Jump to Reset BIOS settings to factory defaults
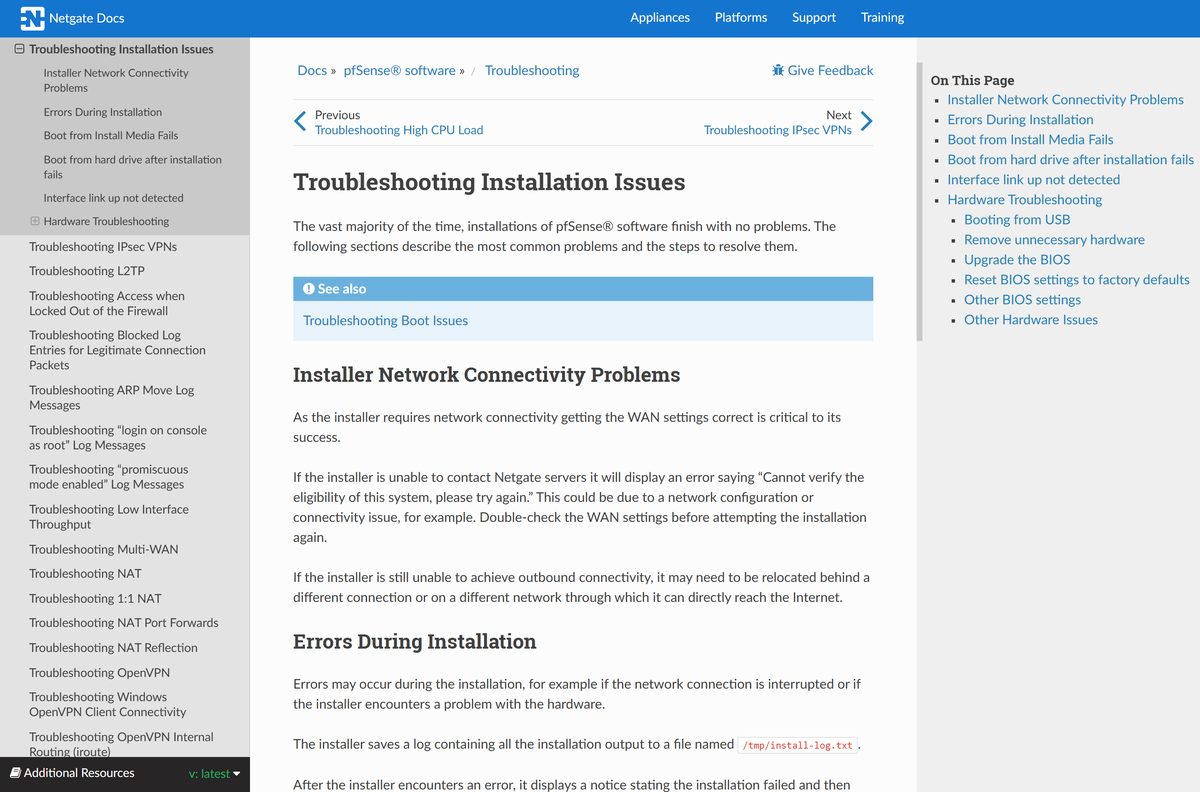This screenshot has height=792, width=1200. coord(1076,279)
